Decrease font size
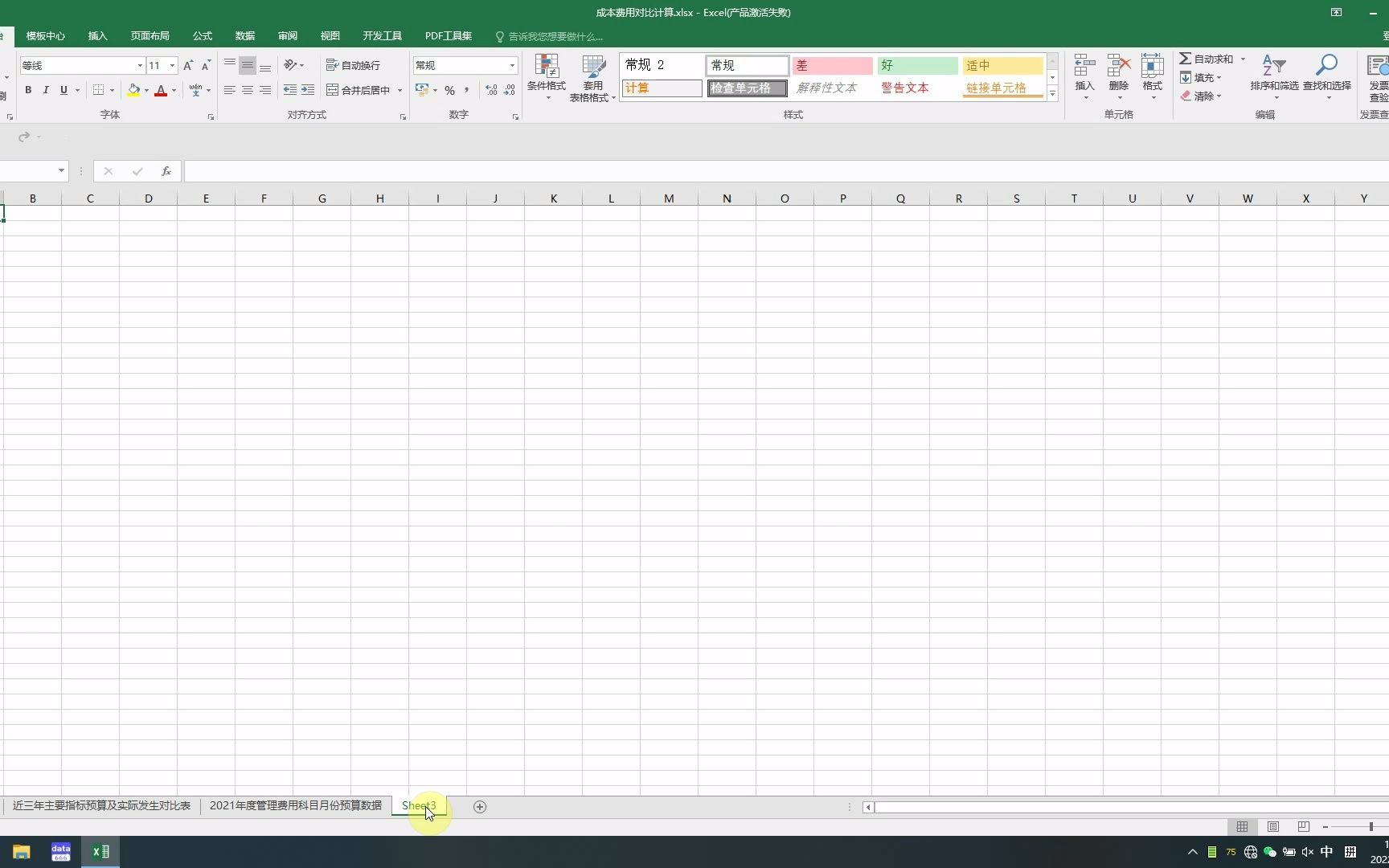1389x868 pixels. [x=206, y=65]
